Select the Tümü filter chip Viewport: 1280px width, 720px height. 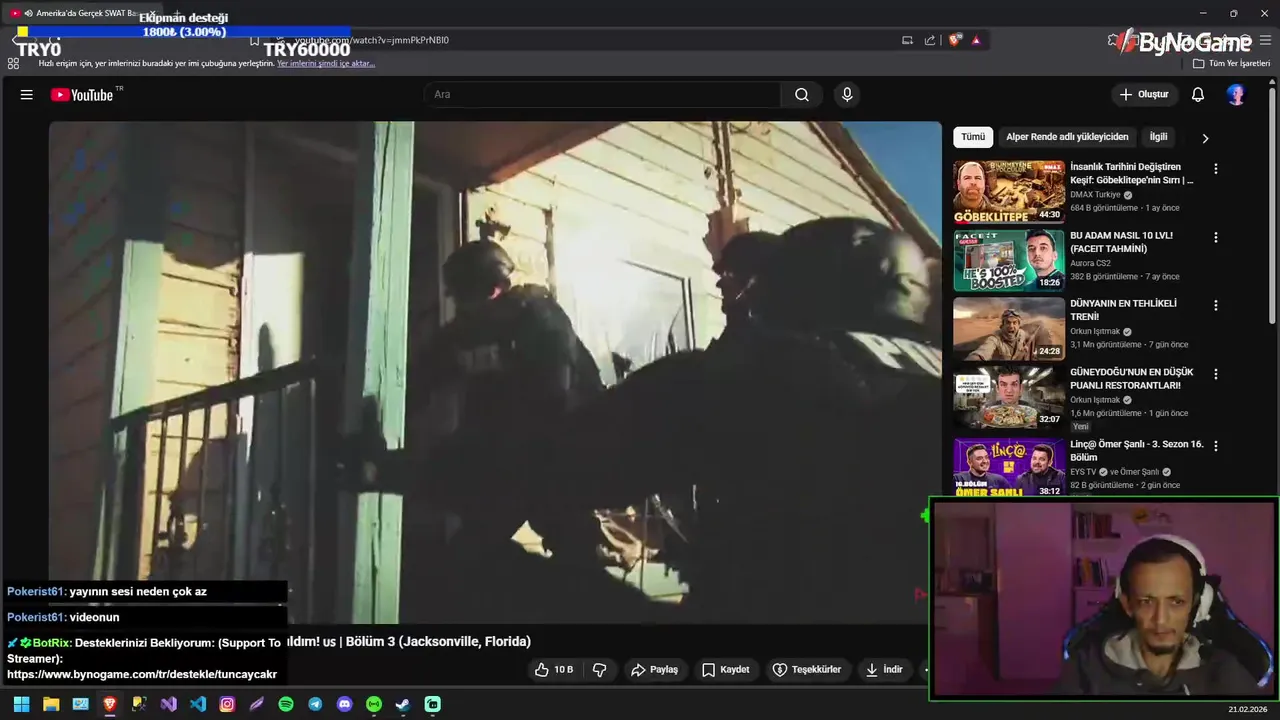click(973, 137)
